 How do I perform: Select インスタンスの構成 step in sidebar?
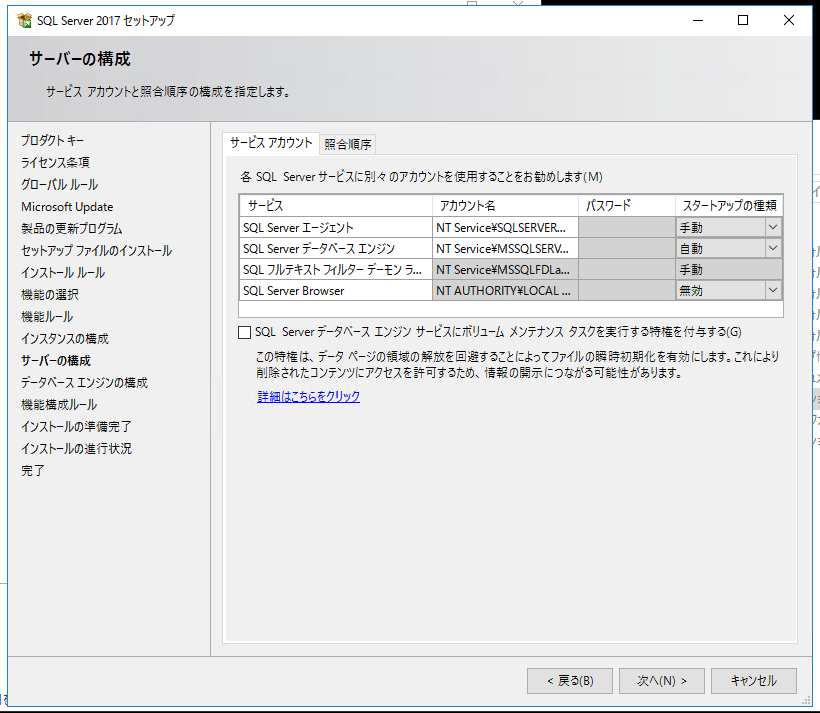click(x=65, y=338)
